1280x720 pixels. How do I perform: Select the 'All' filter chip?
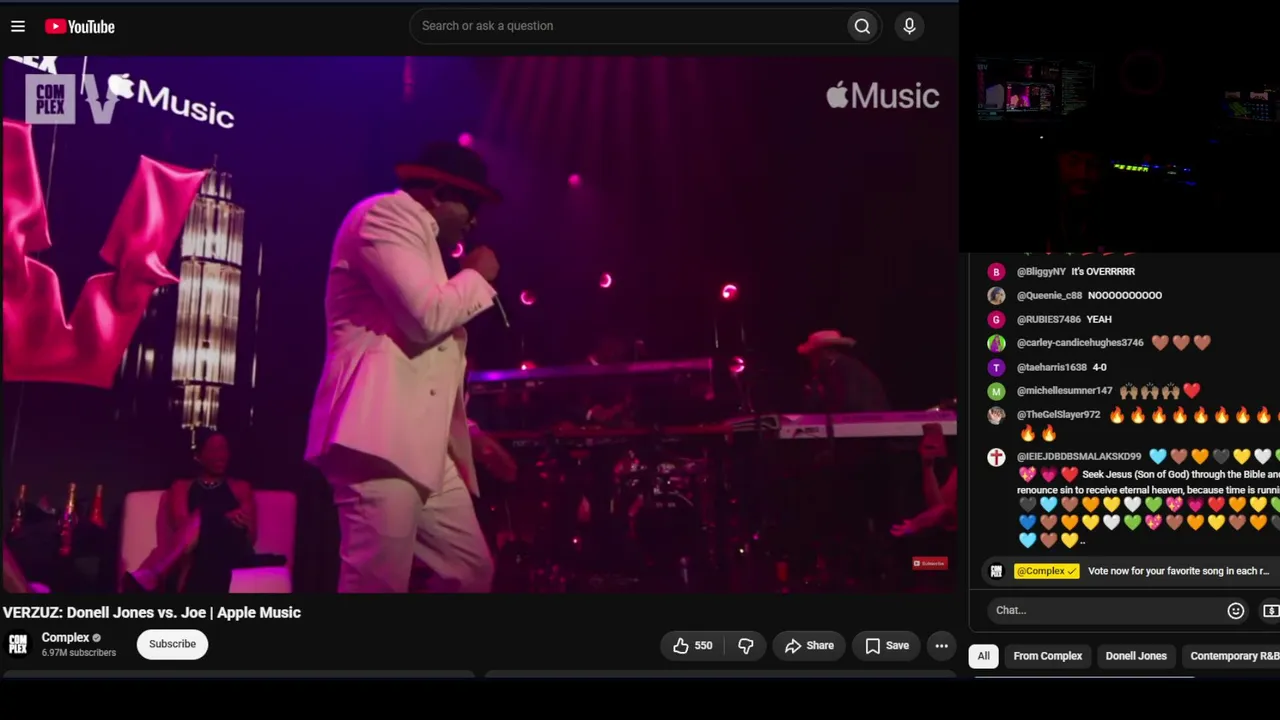[984, 656]
